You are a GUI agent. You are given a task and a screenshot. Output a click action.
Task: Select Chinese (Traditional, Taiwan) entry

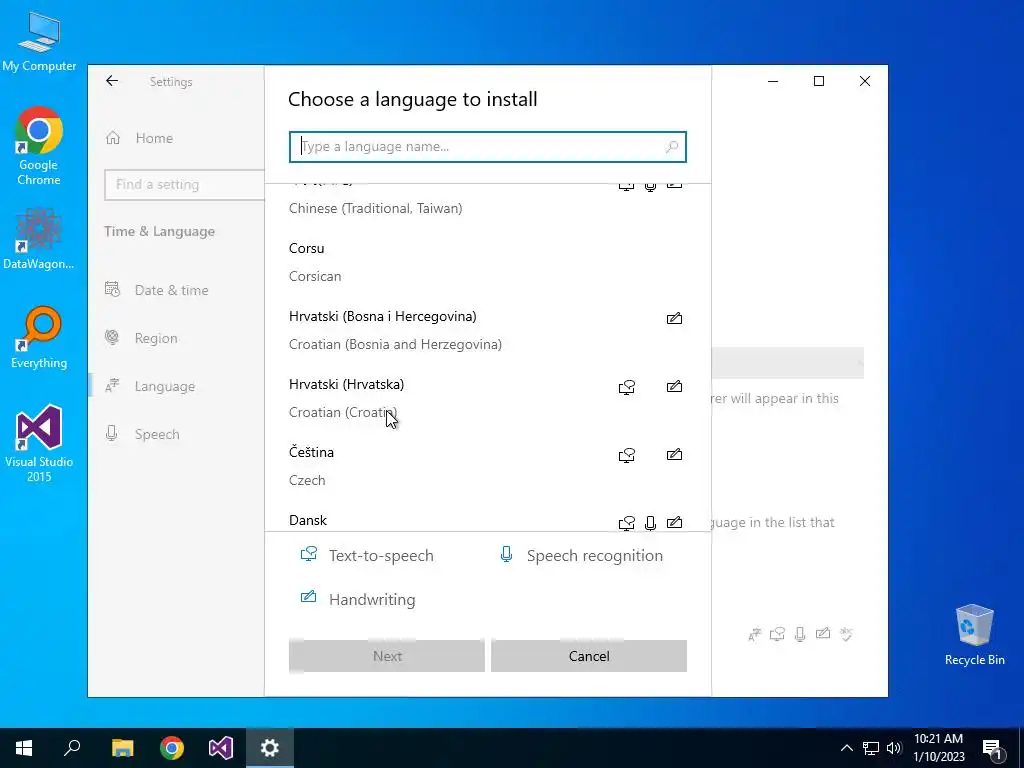pyautogui.click(x=487, y=204)
